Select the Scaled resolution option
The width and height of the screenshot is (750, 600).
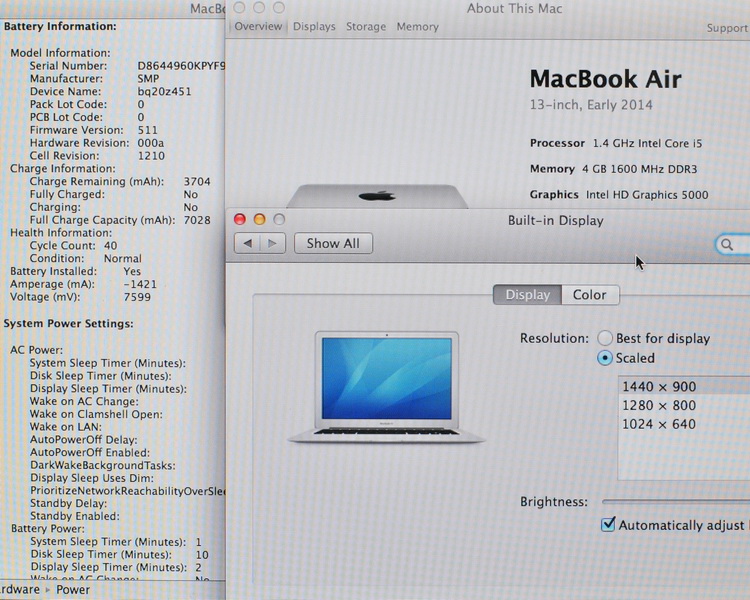tap(605, 358)
